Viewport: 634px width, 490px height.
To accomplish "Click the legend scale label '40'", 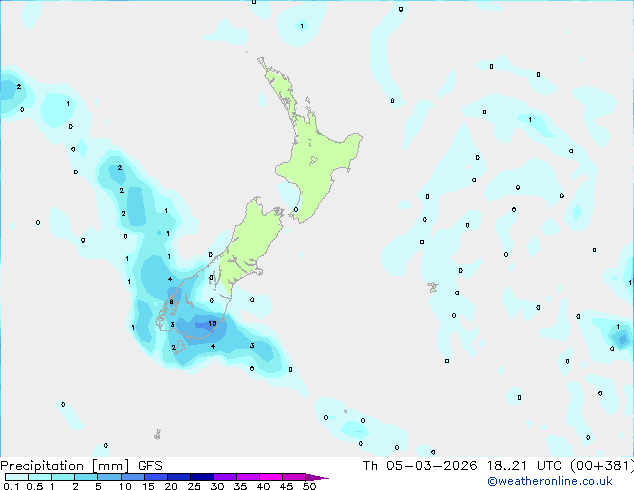I will 263,486.
